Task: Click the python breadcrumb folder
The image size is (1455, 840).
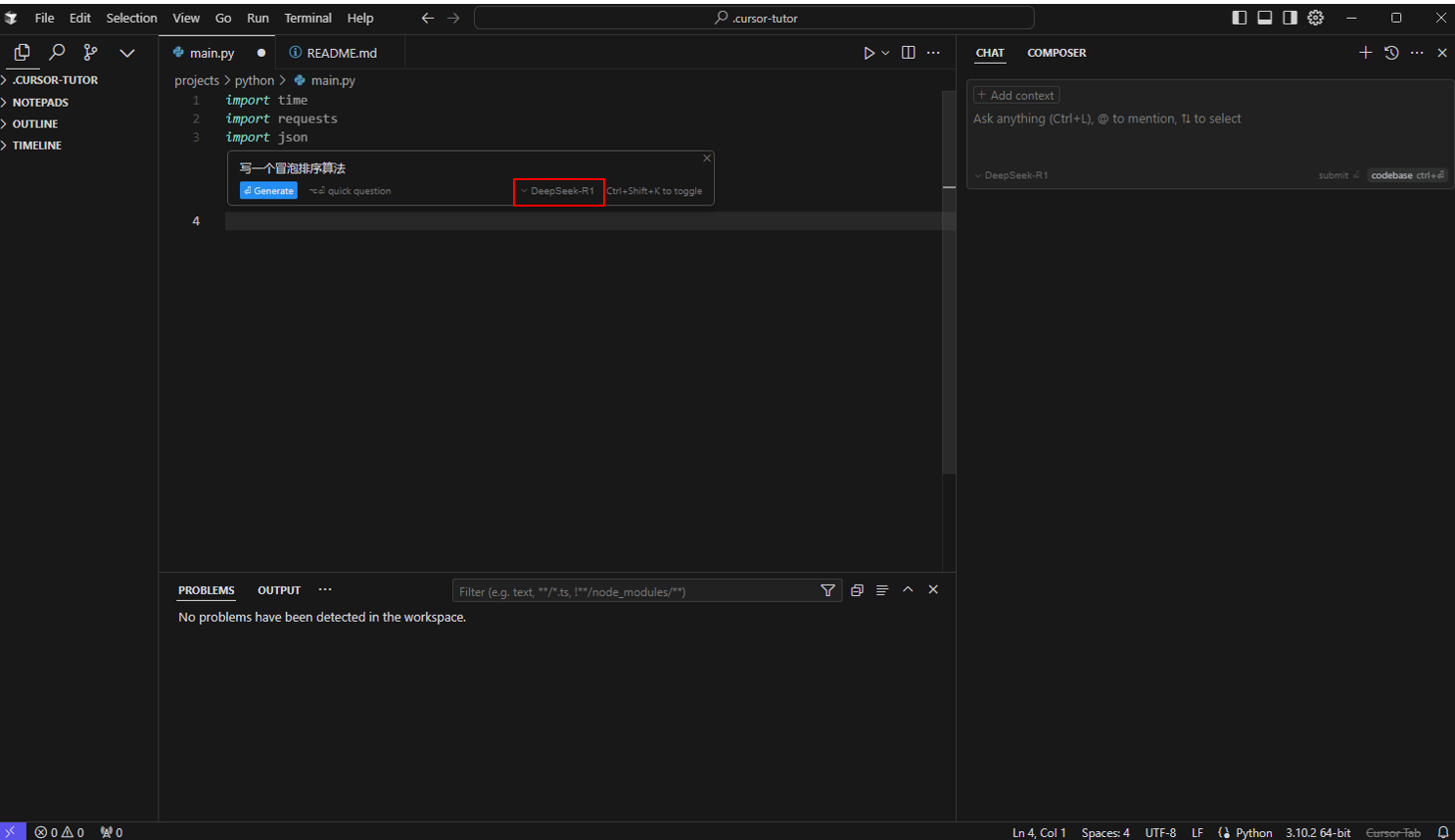Action: pyautogui.click(x=255, y=80)
